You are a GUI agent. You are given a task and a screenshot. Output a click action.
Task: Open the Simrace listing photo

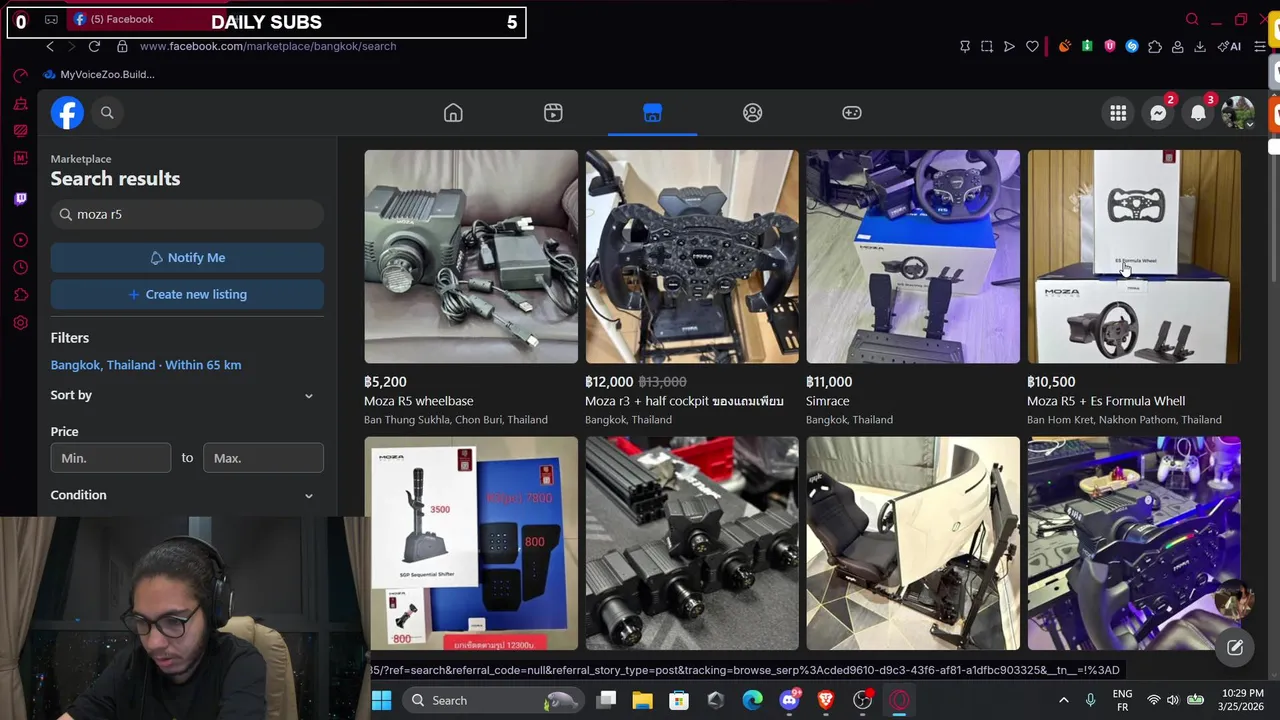click(913, 256)
